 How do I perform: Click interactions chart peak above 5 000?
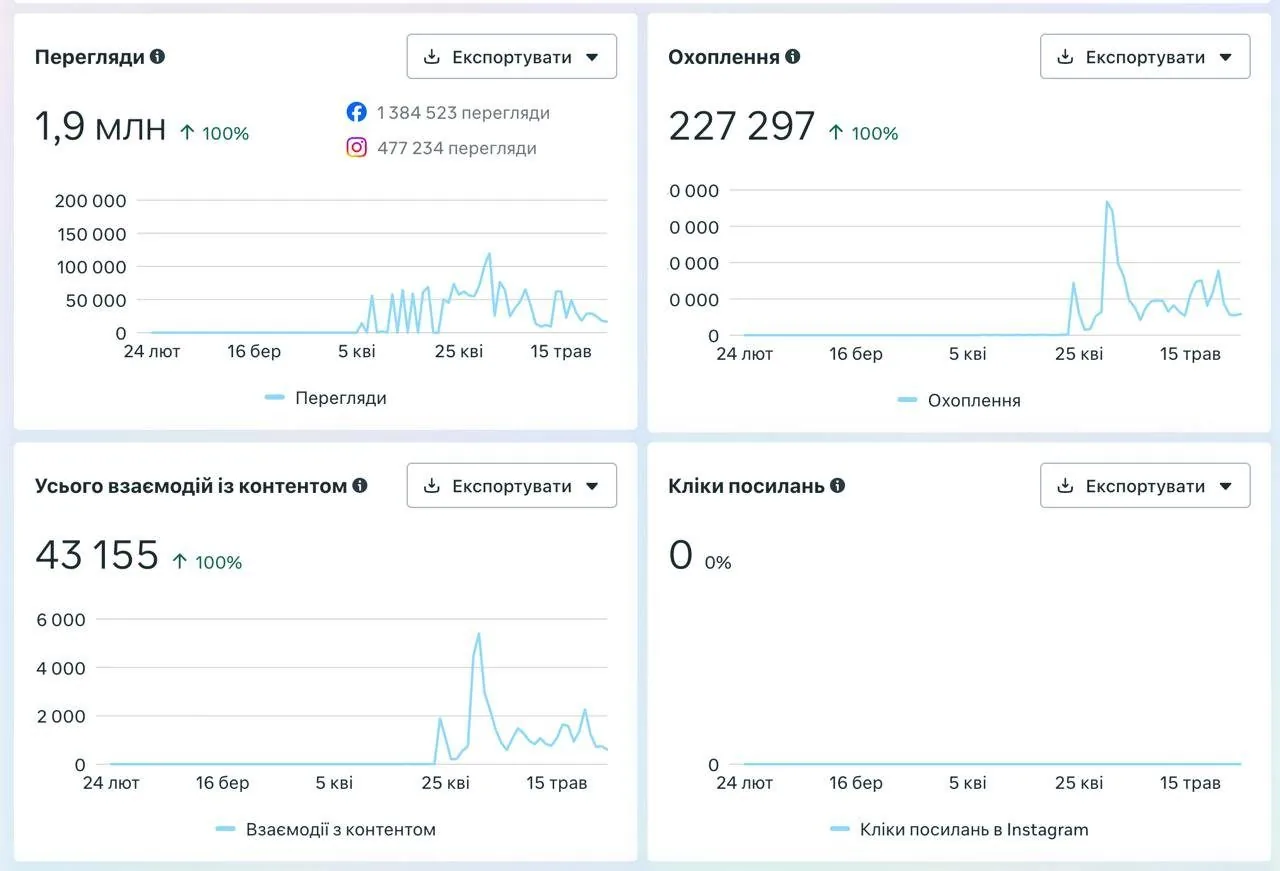[x=479, y=633]
